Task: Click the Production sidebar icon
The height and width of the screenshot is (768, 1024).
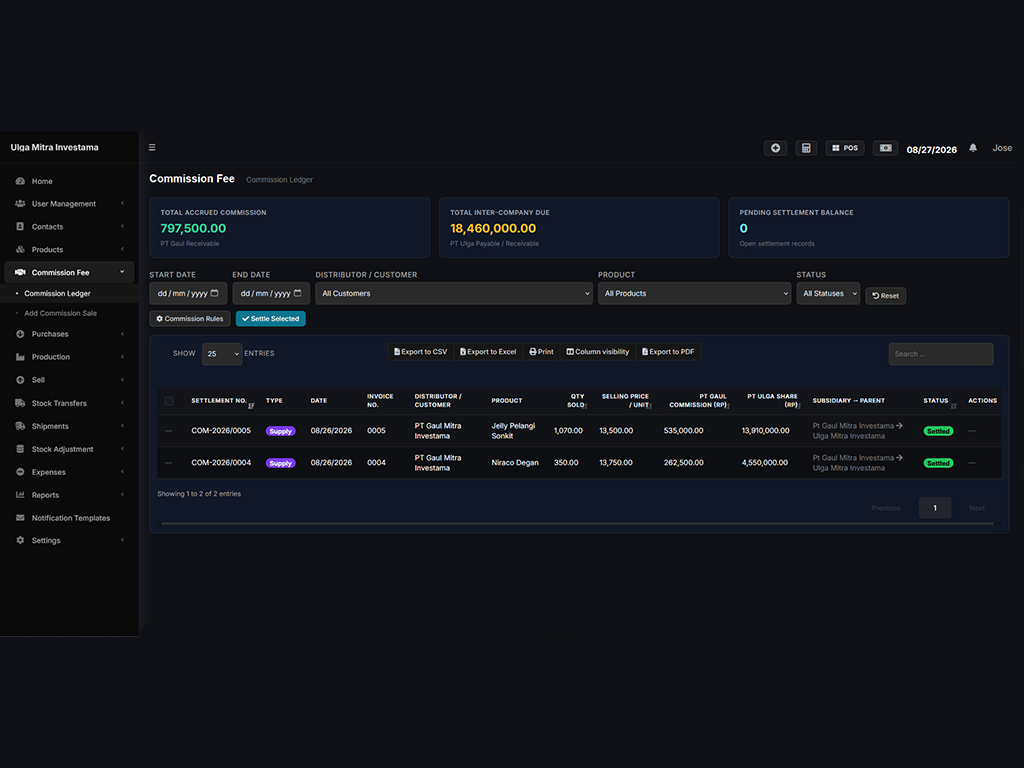Action: point(20,357)
